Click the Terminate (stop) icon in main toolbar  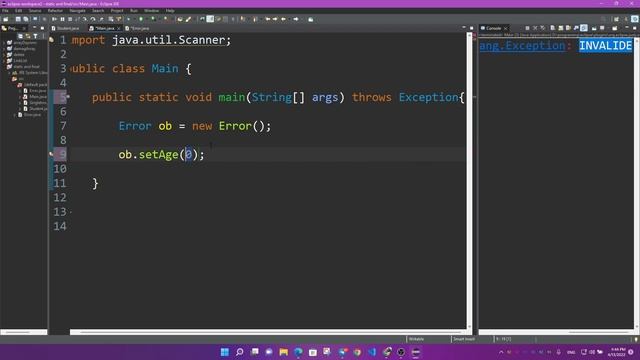70,19
